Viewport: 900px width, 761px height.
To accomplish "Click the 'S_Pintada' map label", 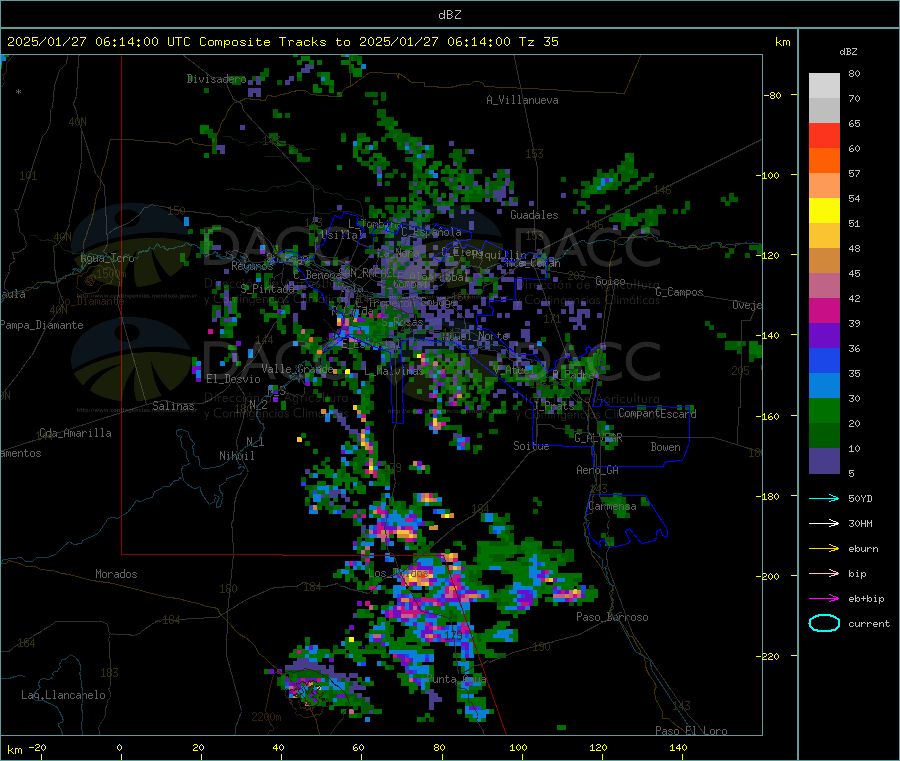I will [x=267, y=289].
